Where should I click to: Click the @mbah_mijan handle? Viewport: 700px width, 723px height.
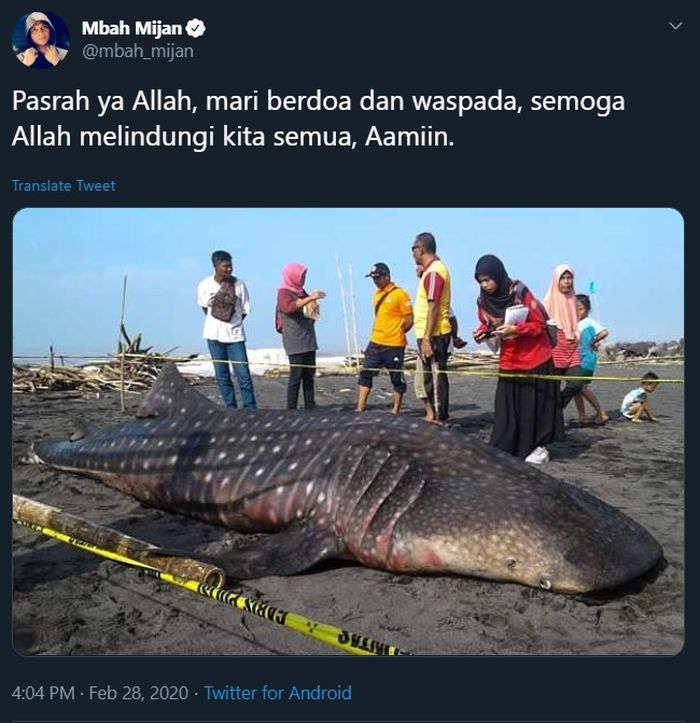point(138,51)
